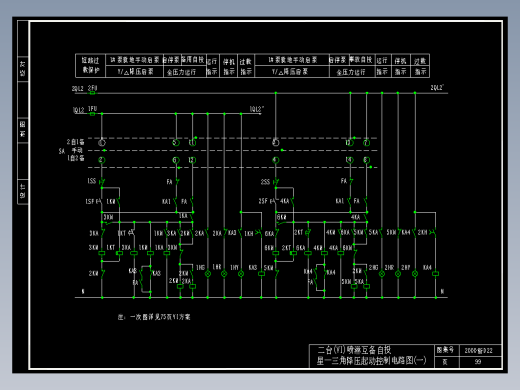Screen dimensions: 520x390
Task: Click the 手动 switch position label
Action: 77,150
